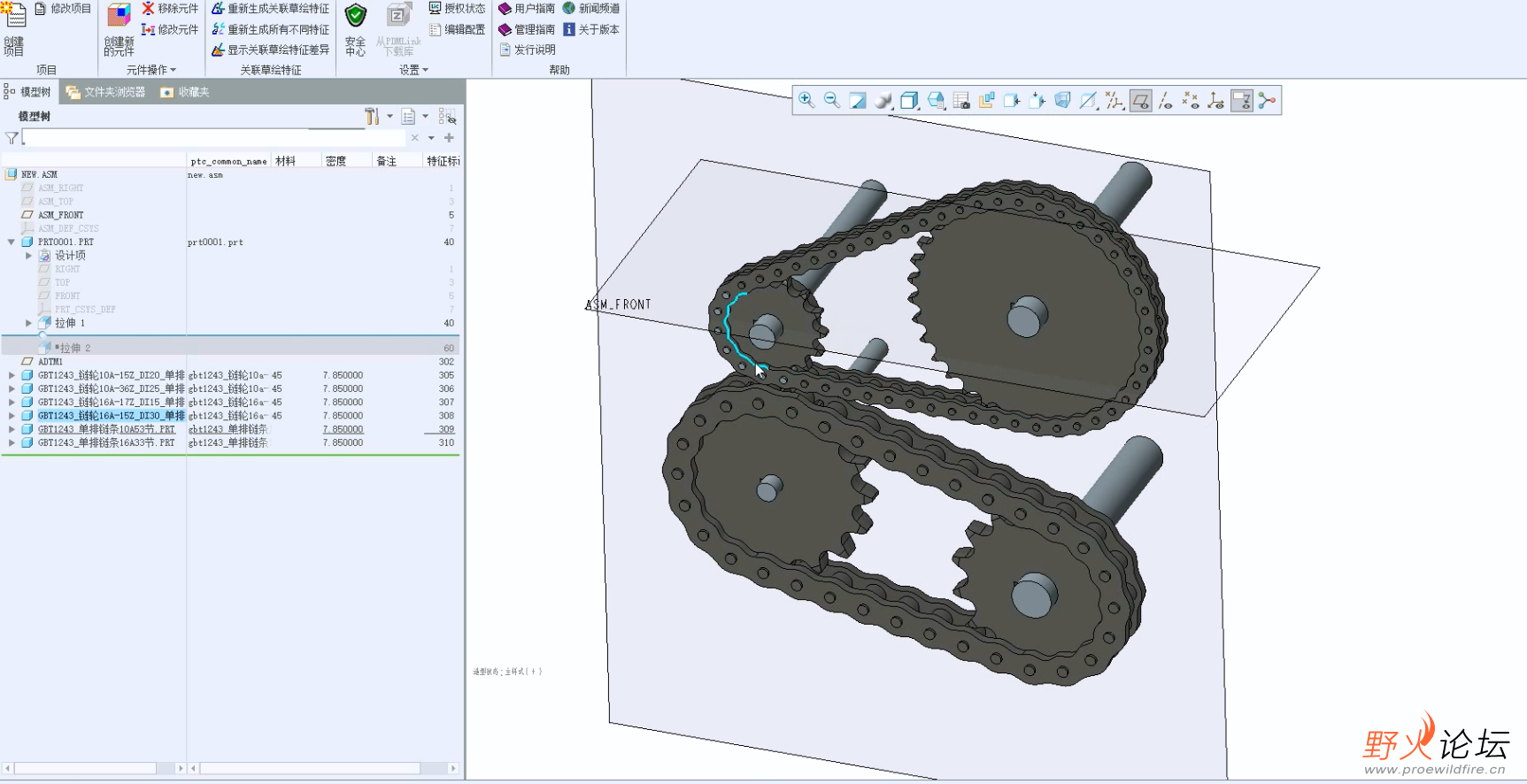Click the model tree search input field
Image resolution: width=1527 pixels, height=784 pixels.
coord(212,138)
